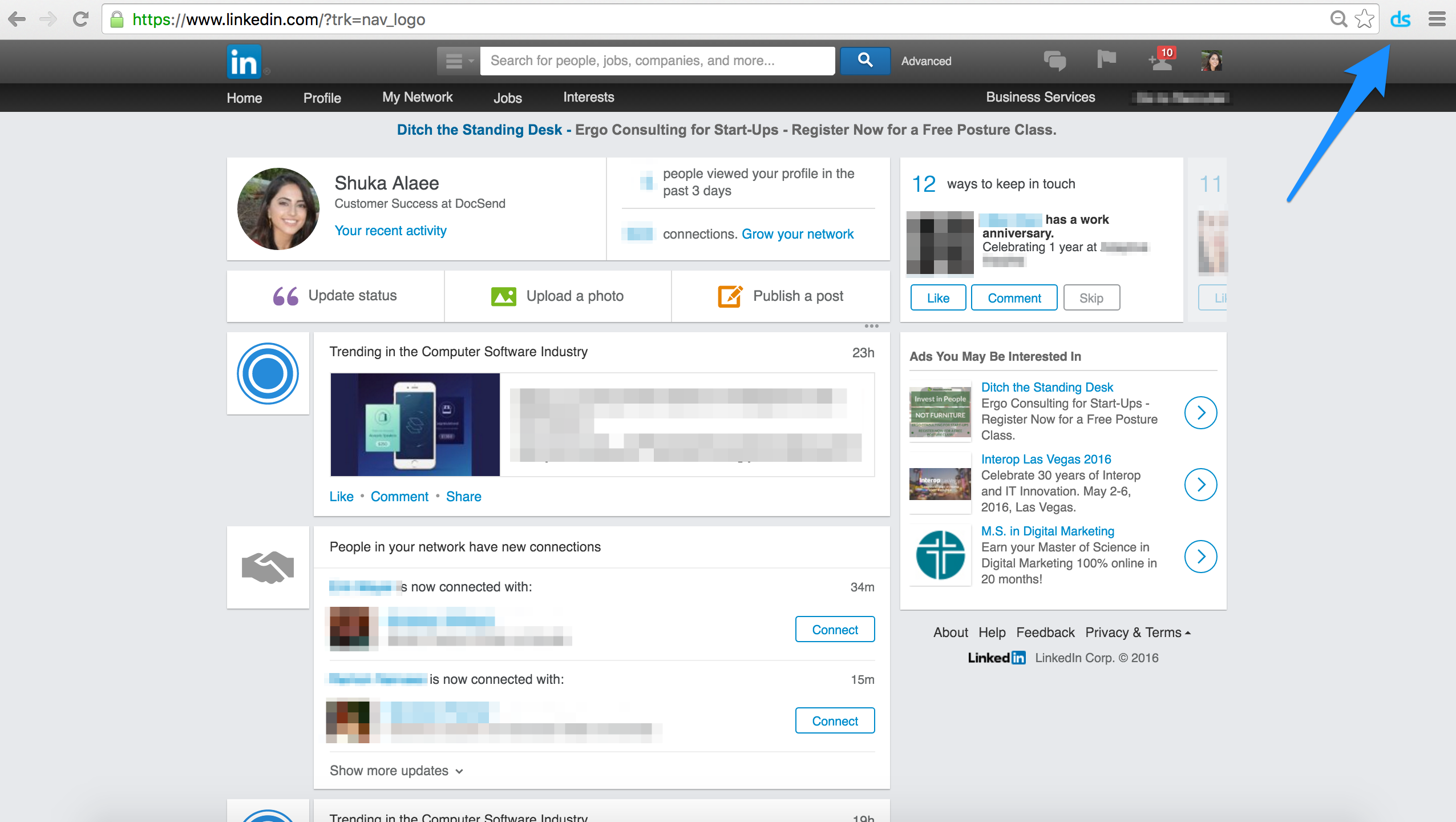Click the M.S. Digital Marketing cross logo

(940, 555)
